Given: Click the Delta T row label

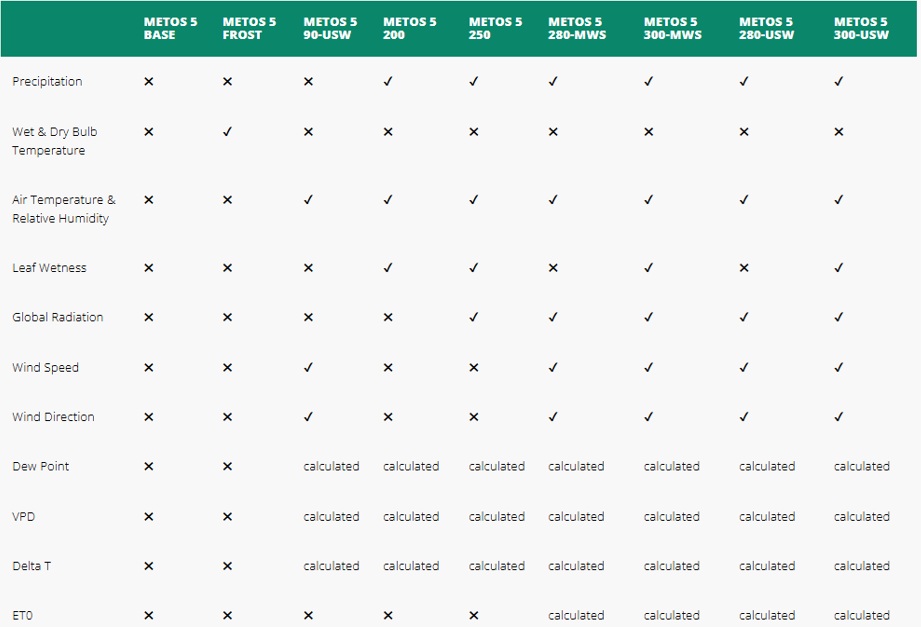Looking at the screenshot, I should tap(32, 566).
